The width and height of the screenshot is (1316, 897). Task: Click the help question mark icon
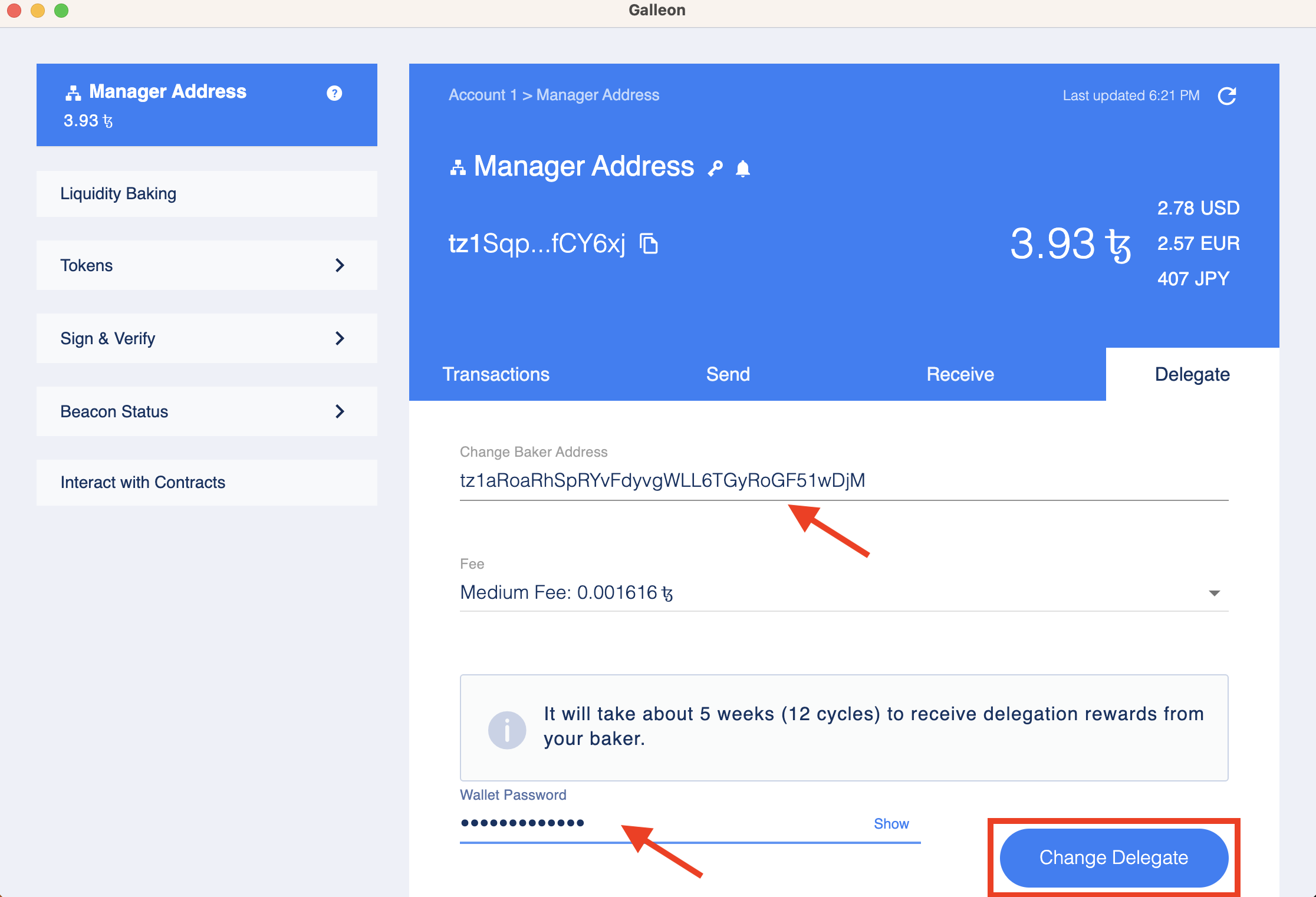334,93
